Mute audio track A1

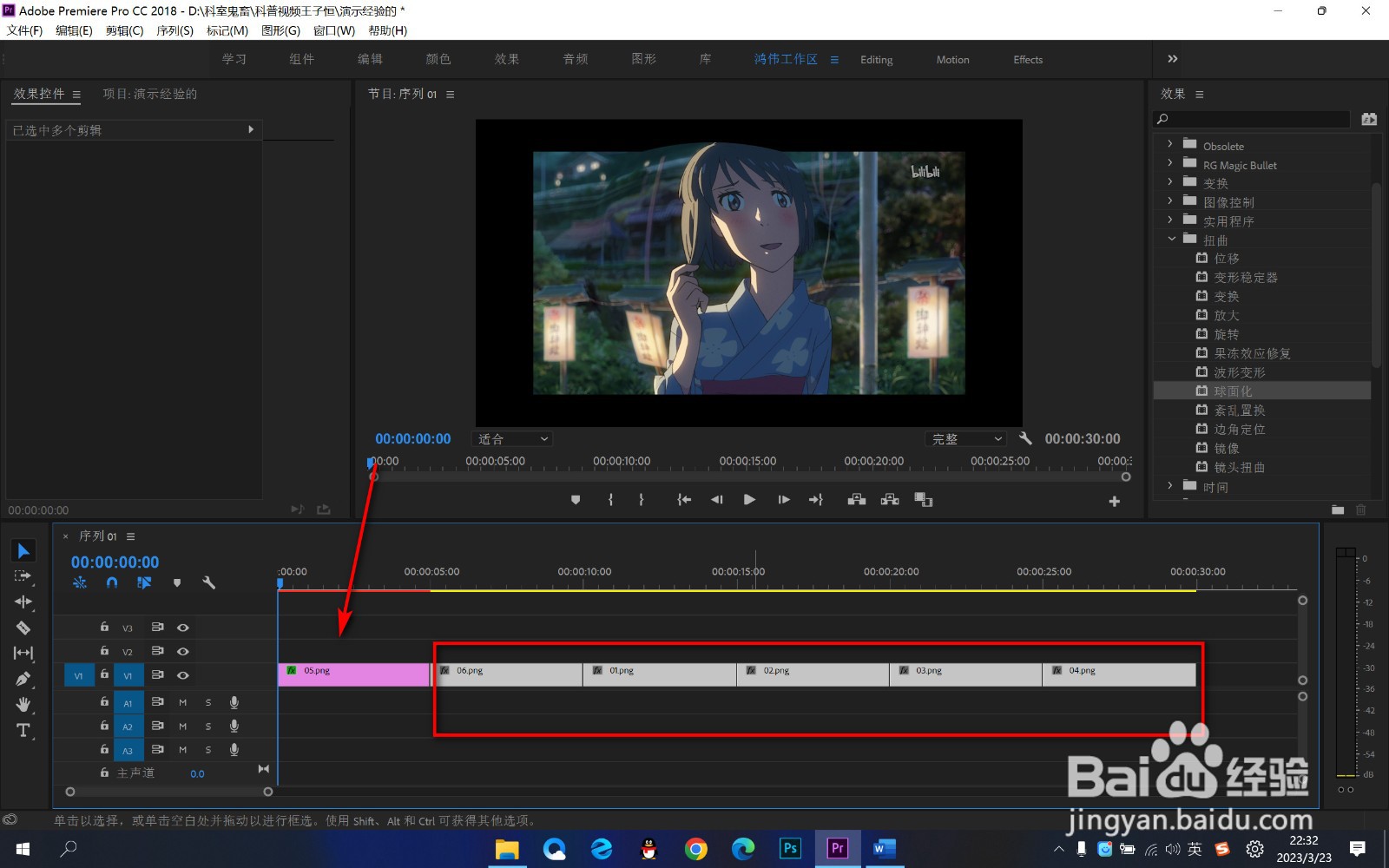(x=182, y=702)
